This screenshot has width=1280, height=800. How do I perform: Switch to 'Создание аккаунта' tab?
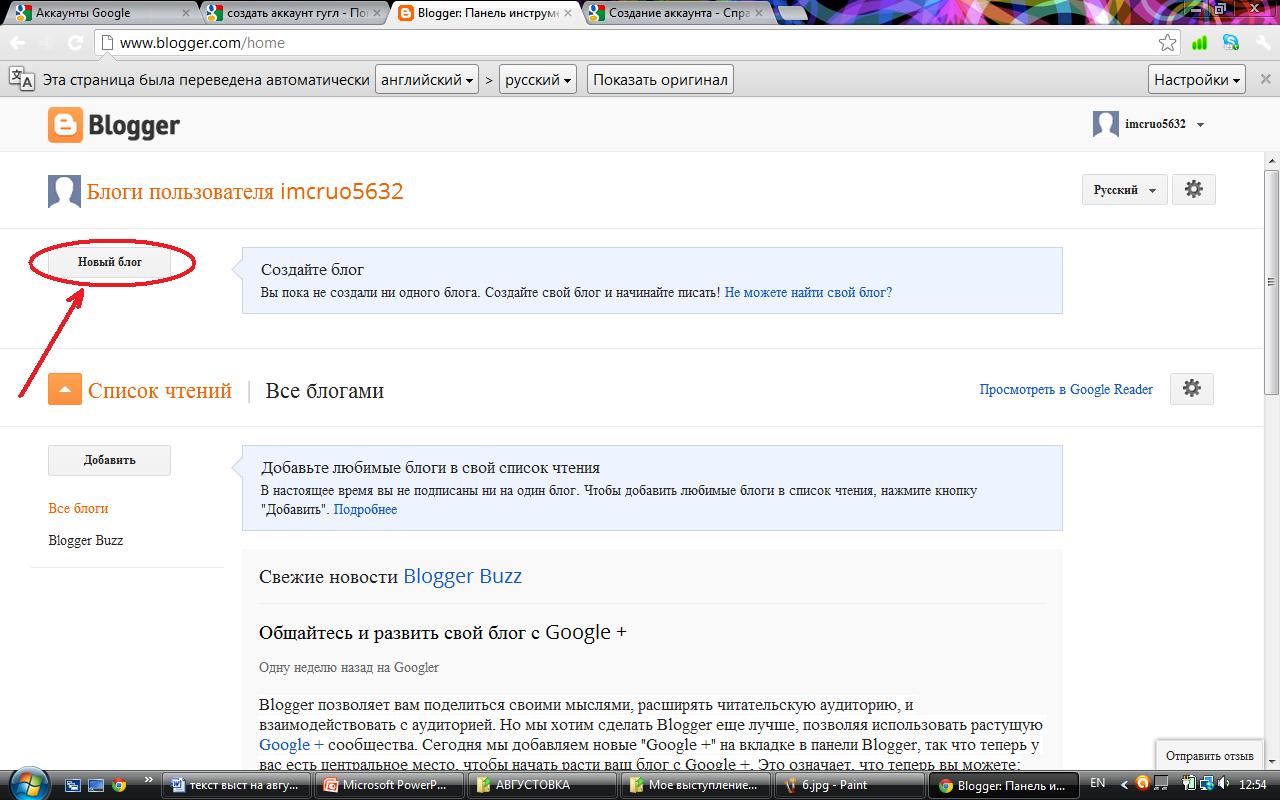(x=672, y=14)
